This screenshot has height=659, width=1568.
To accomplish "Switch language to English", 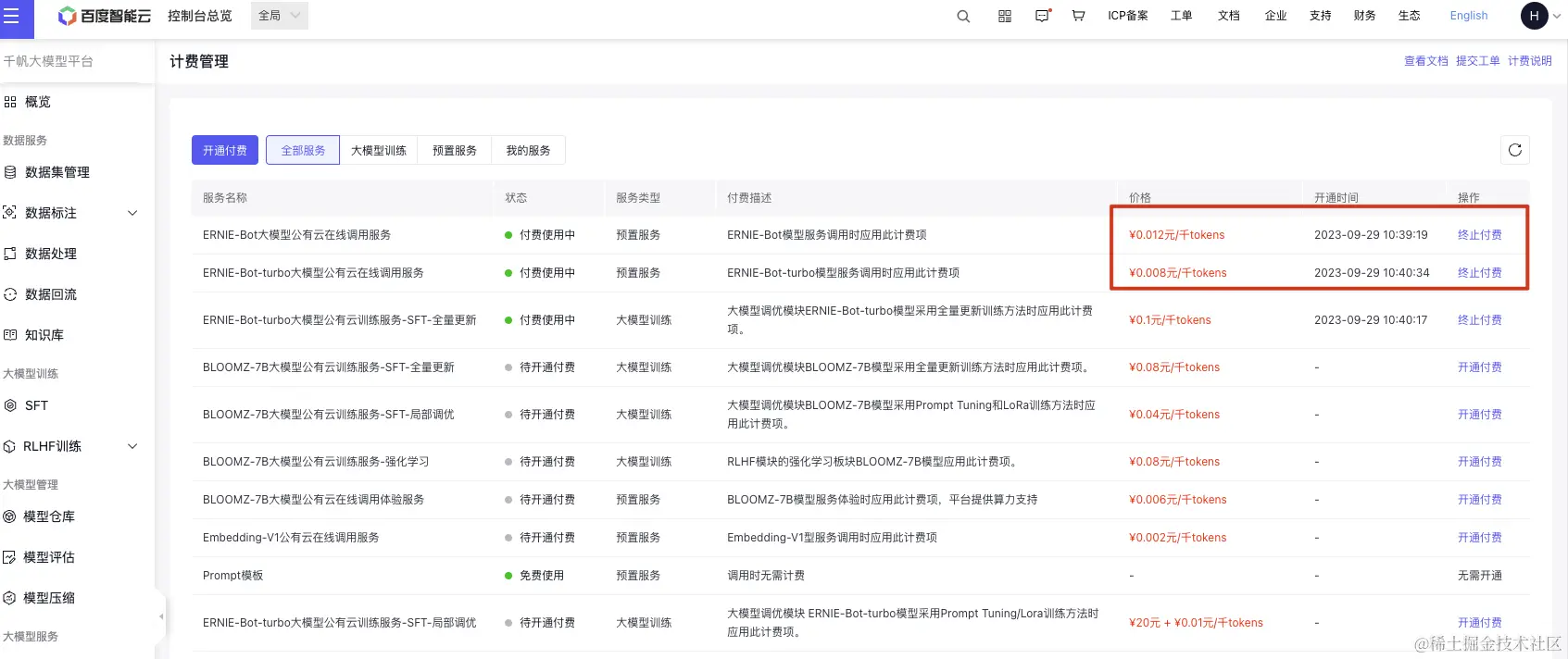I will [1469, 16].
